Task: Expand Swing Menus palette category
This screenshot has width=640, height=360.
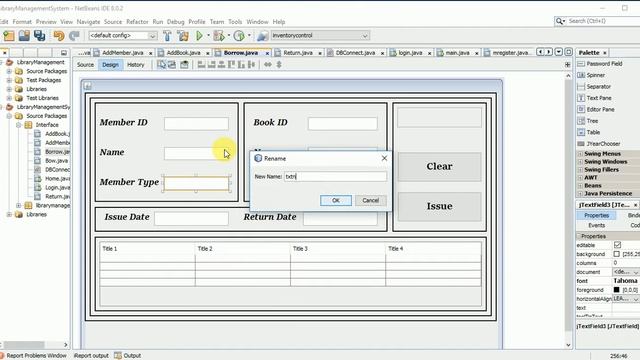Action: click(x=580, y=154)
